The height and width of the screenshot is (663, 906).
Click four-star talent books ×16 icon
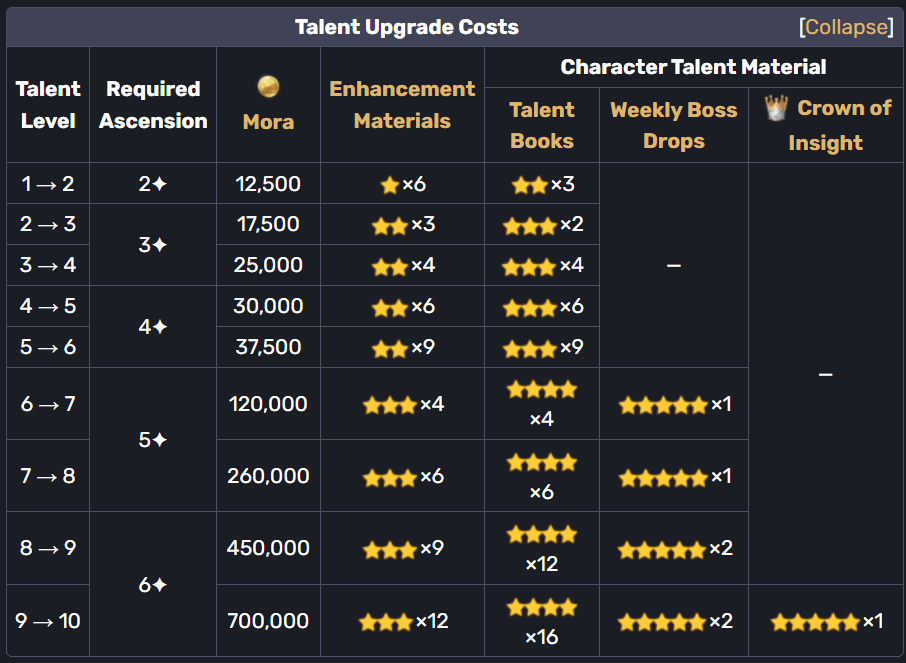pyautogui.click(x=542, y=608)
